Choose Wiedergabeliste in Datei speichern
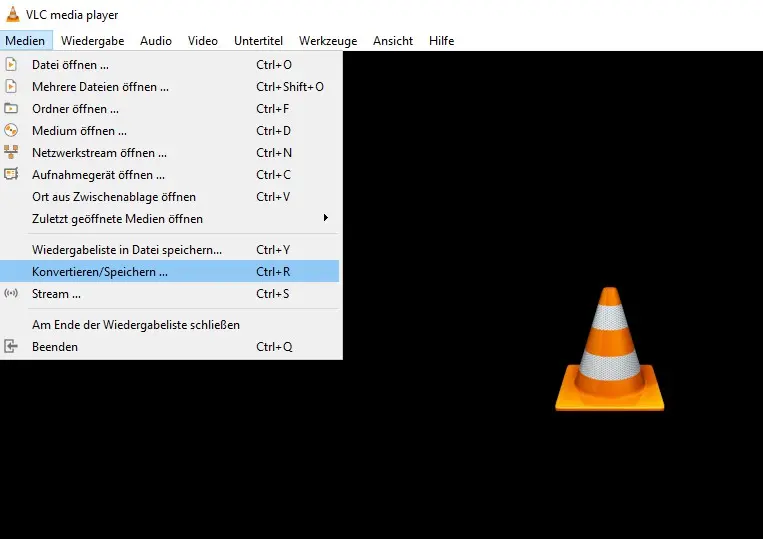 click(127, 250)
